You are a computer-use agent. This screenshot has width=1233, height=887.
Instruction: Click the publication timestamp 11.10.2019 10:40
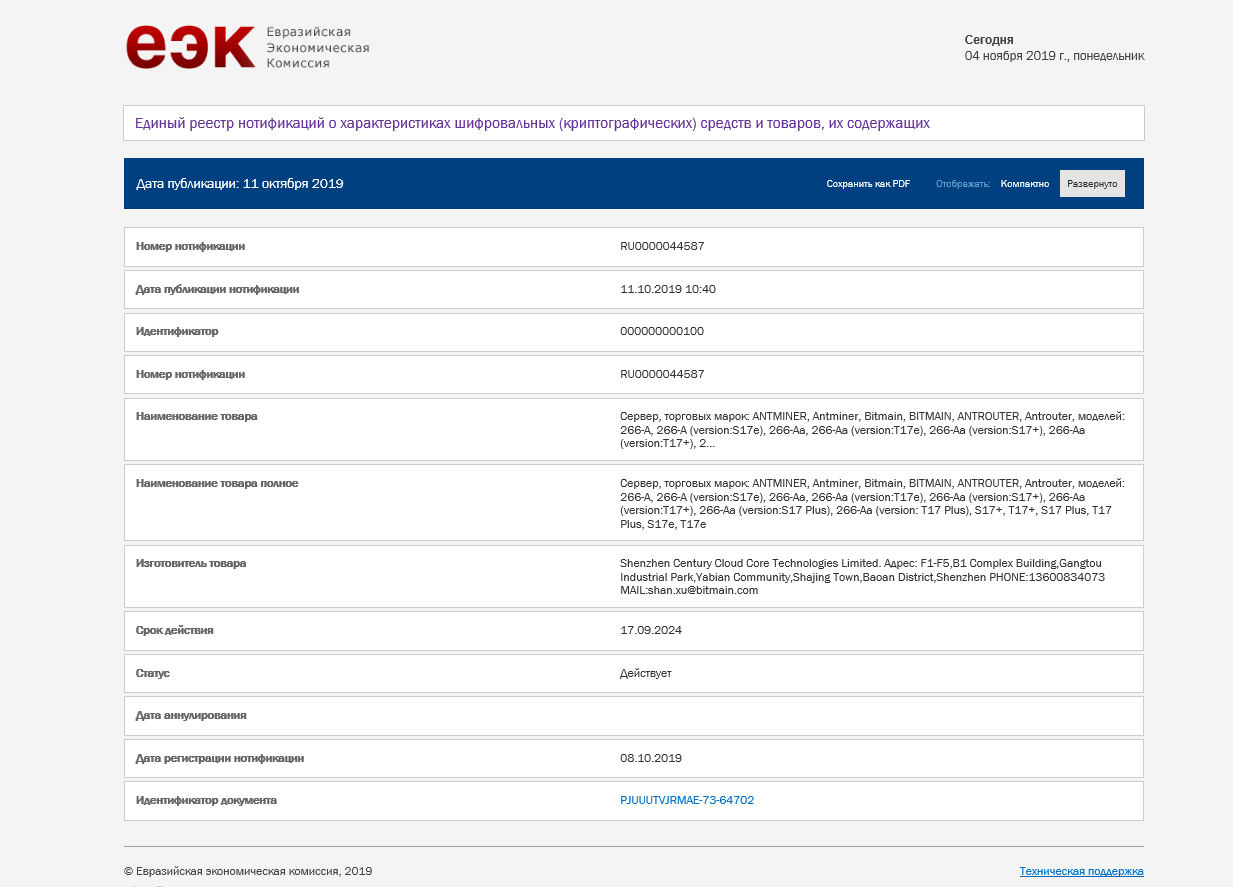click(x=668, y=289)
